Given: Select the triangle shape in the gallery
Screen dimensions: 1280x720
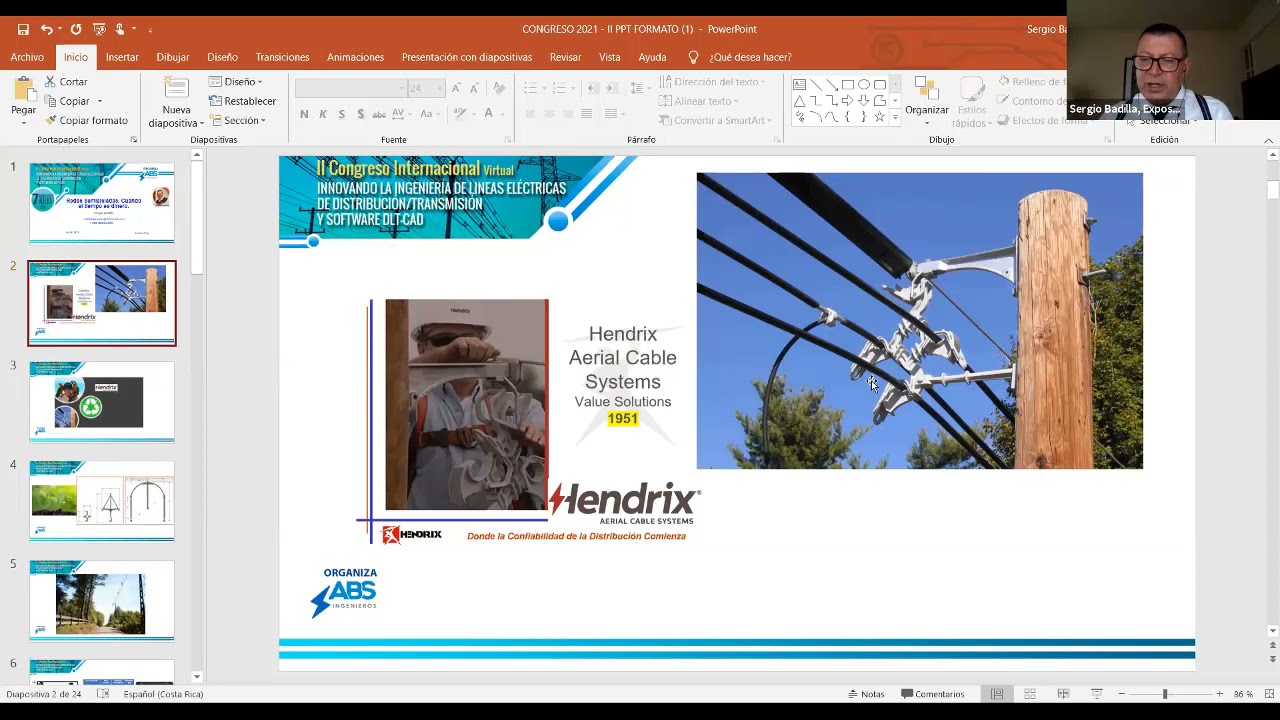Looking at the screenshot, I should [800, 101].
